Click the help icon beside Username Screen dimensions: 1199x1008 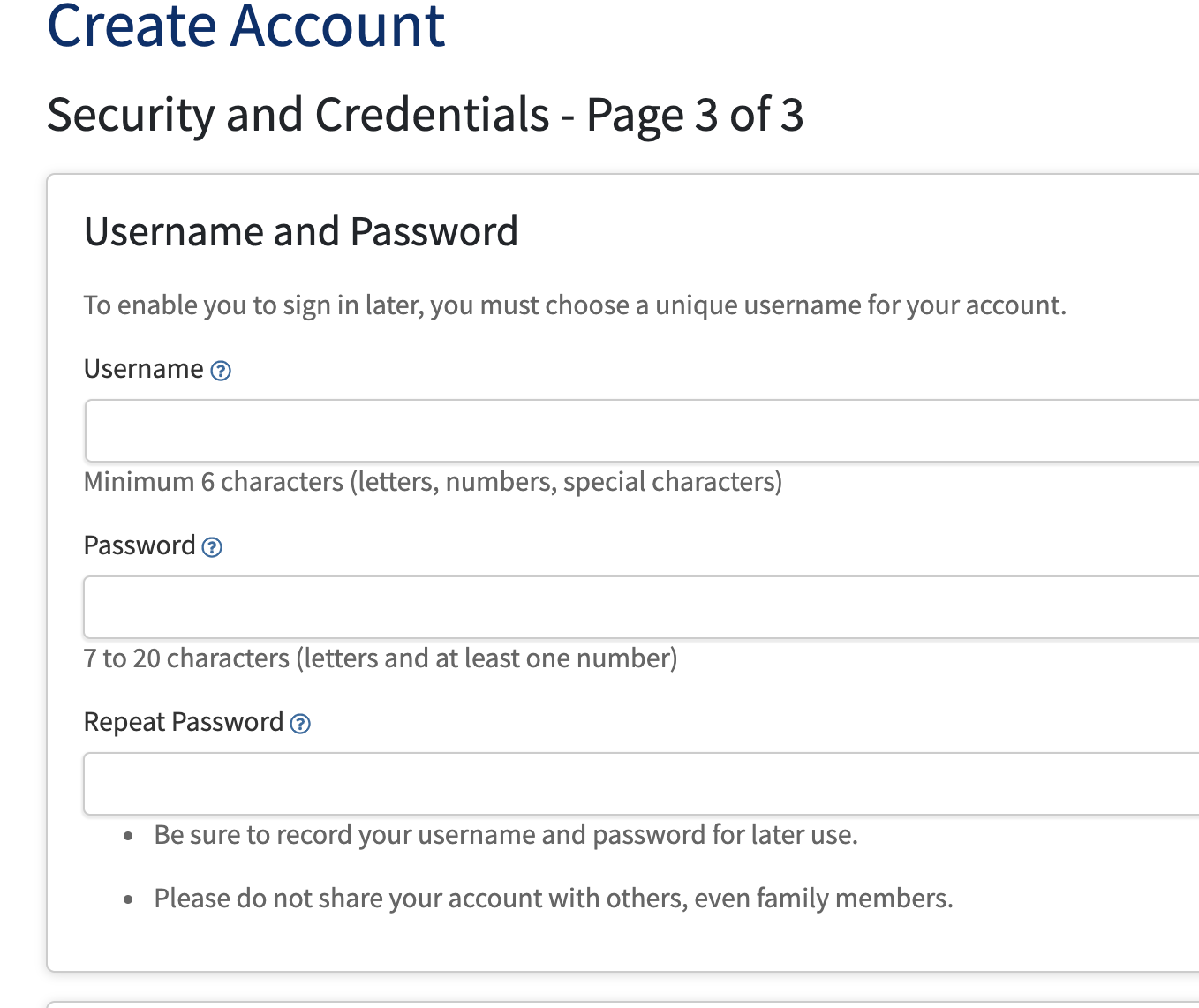tap(221, 371)
